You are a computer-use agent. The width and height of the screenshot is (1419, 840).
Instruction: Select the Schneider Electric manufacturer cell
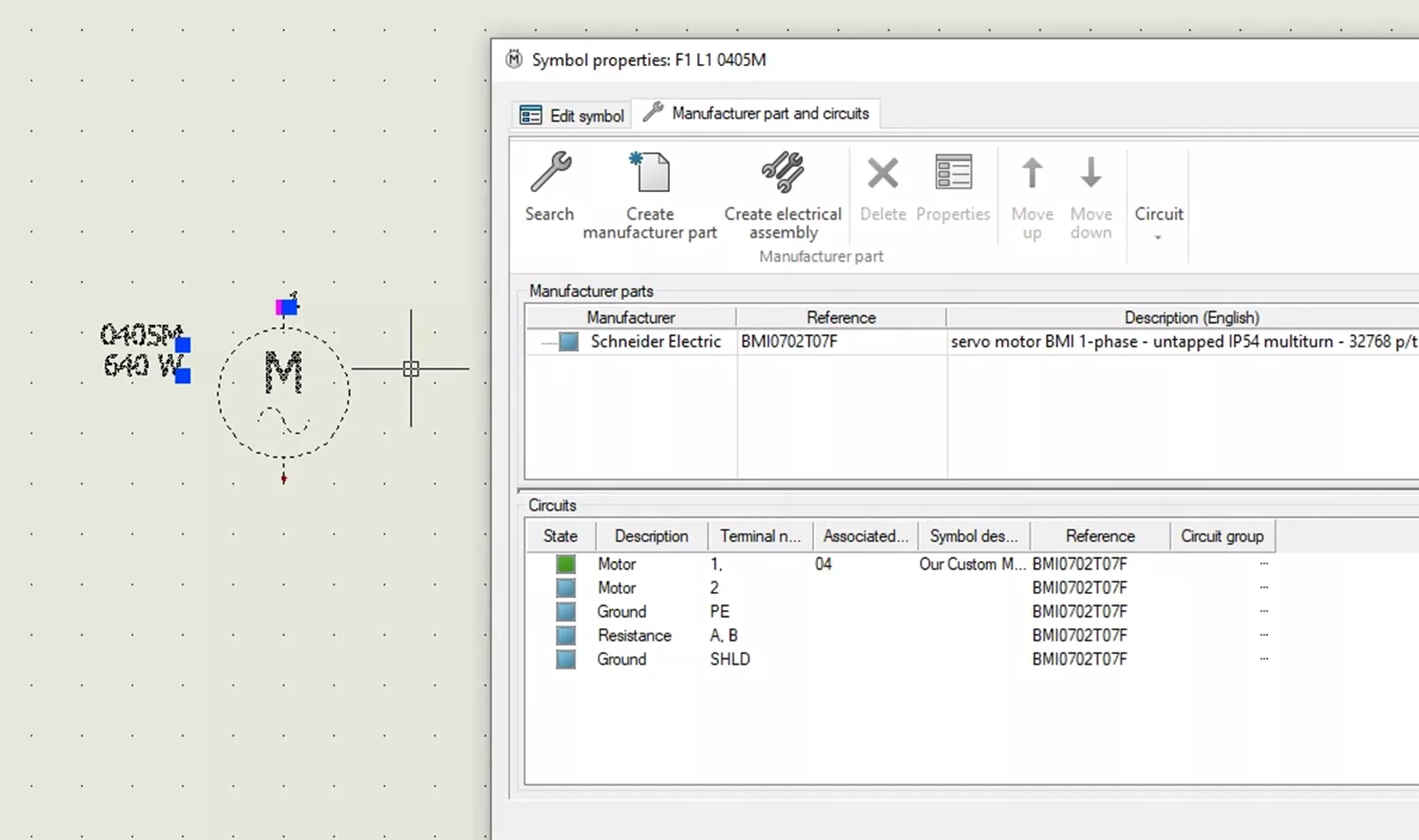point(656,341)
